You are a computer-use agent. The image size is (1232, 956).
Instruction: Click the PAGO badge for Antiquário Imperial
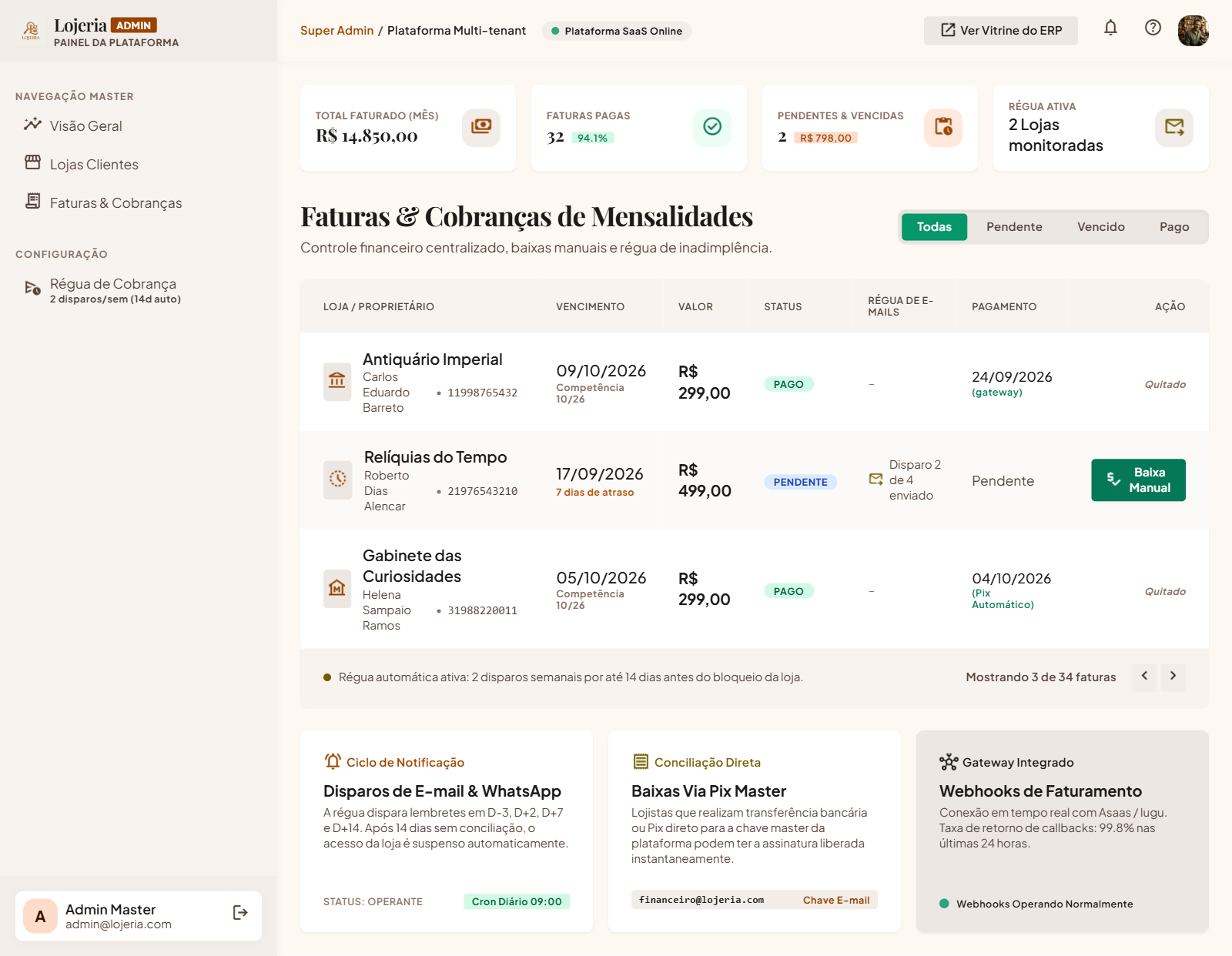788,384
